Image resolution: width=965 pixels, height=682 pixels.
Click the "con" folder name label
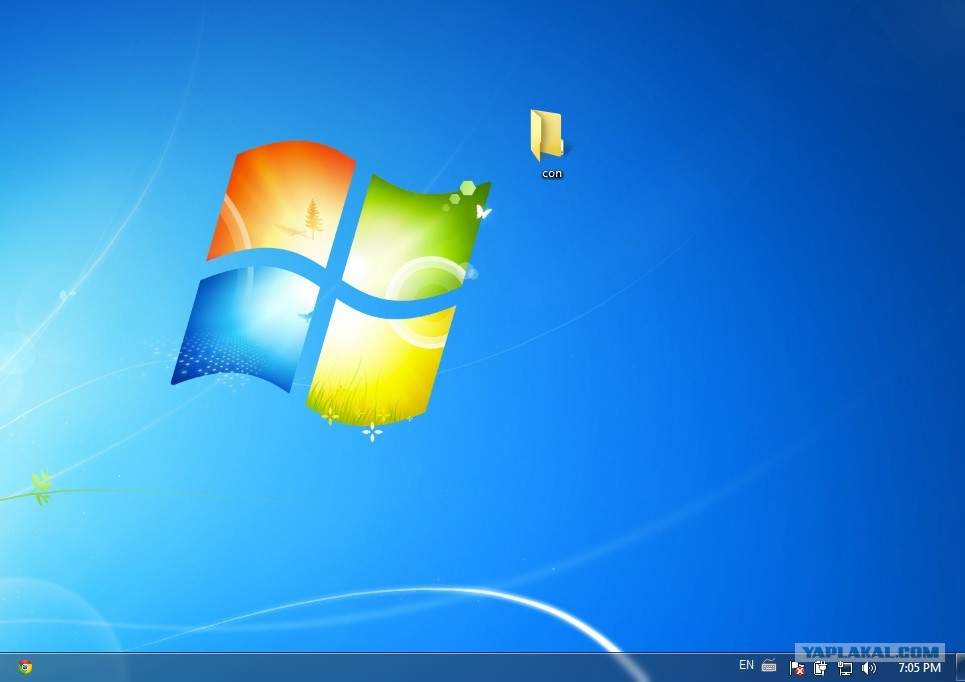tap(551, 174)
